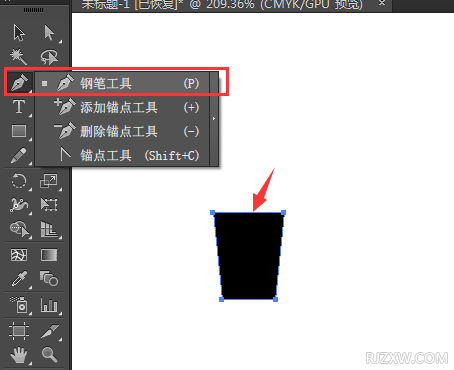Close the 未标题-1 document tab
The image size is (454, 370).
click(382, 3)
